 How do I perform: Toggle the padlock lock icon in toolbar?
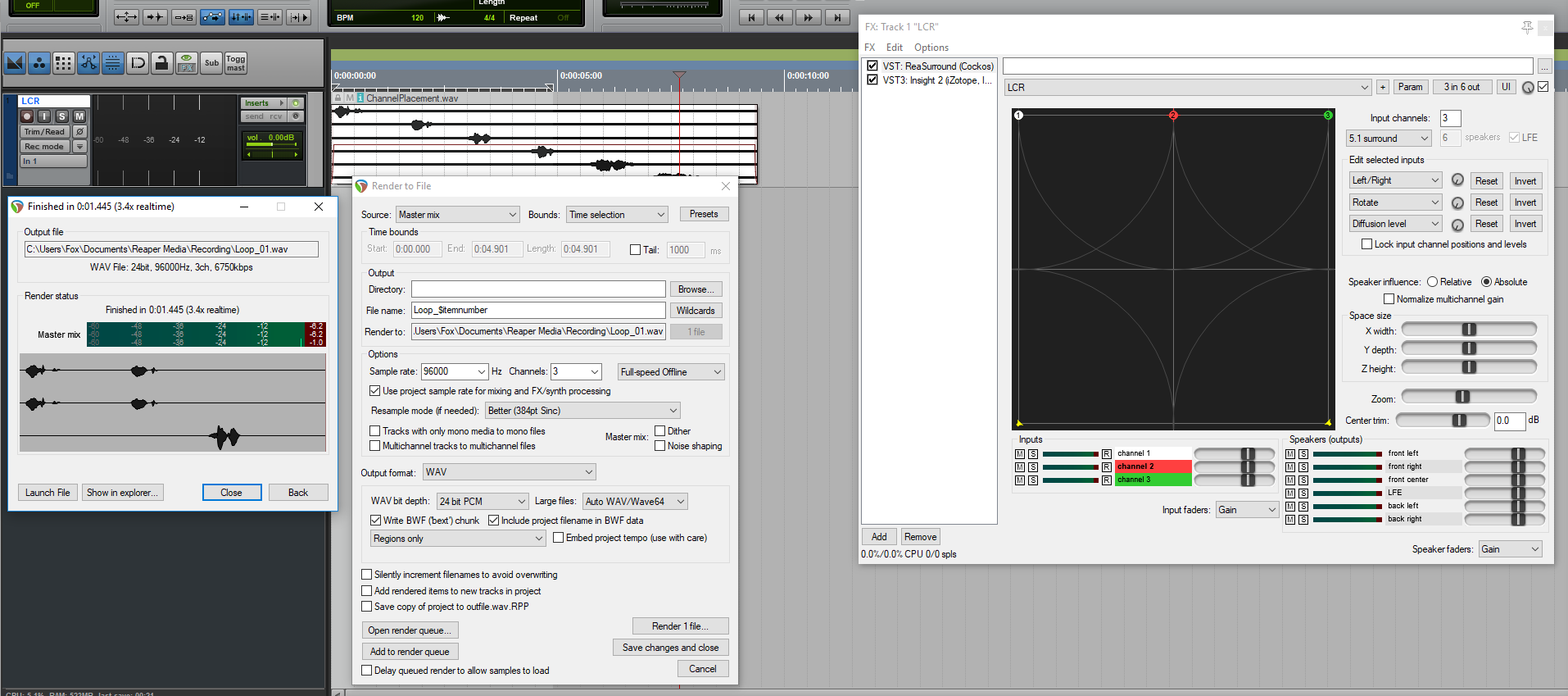[162, 62]
